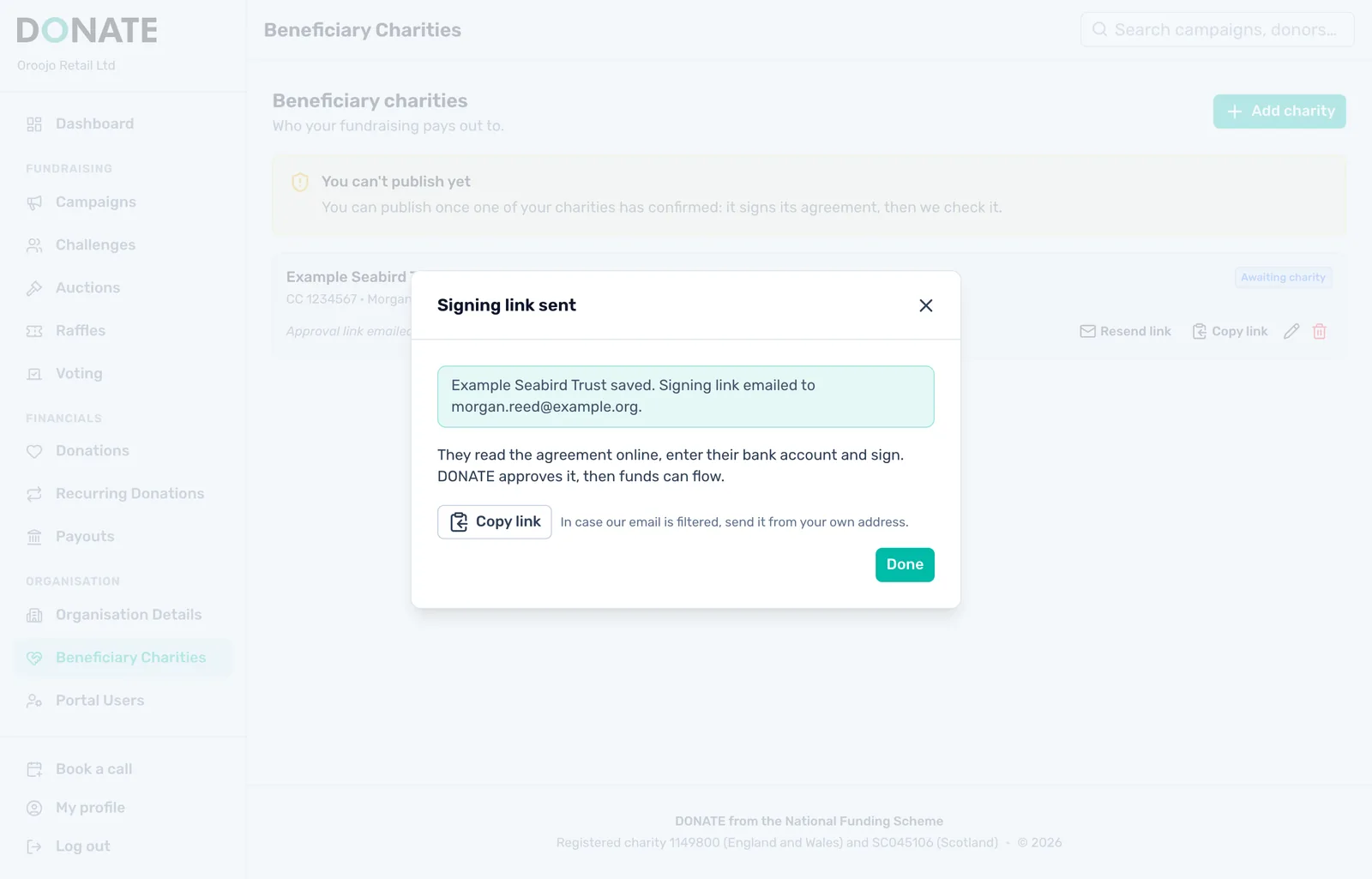Select the Donations heart icon
This screenshot has width=1372, height=879.
point(34,451)
